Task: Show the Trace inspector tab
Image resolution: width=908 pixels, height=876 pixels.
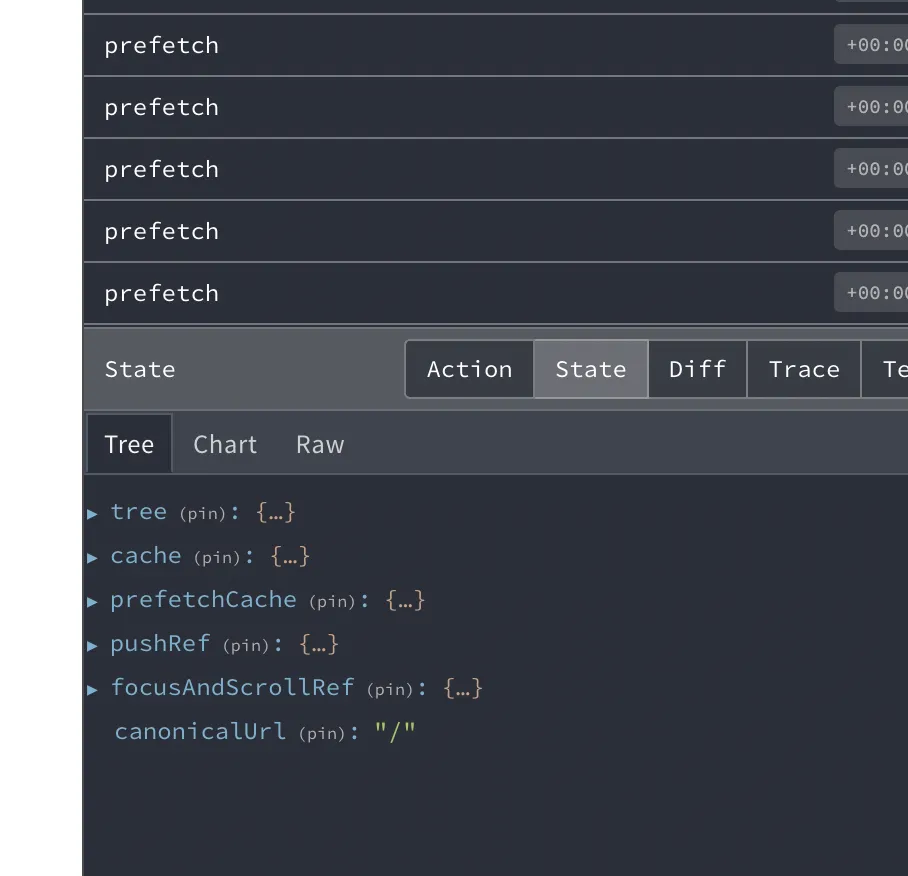Action: pyautogui.click(x=803, y=369)
